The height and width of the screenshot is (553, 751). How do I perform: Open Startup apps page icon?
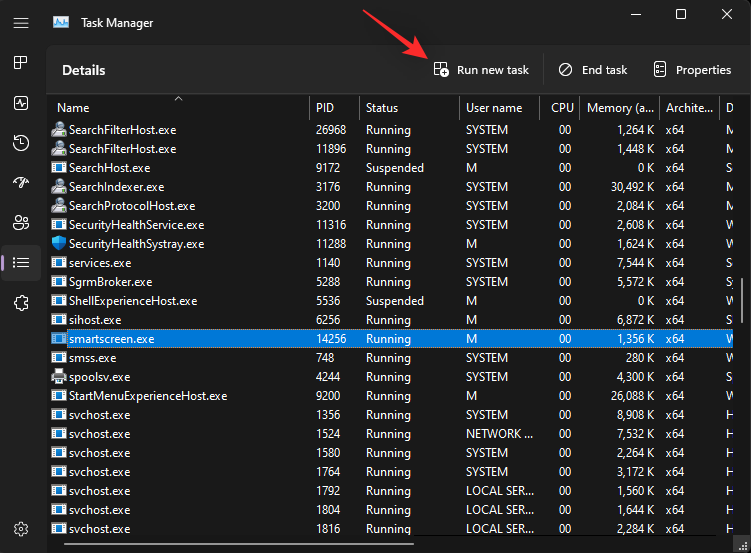pyautogui.click(x=21, y=183)
